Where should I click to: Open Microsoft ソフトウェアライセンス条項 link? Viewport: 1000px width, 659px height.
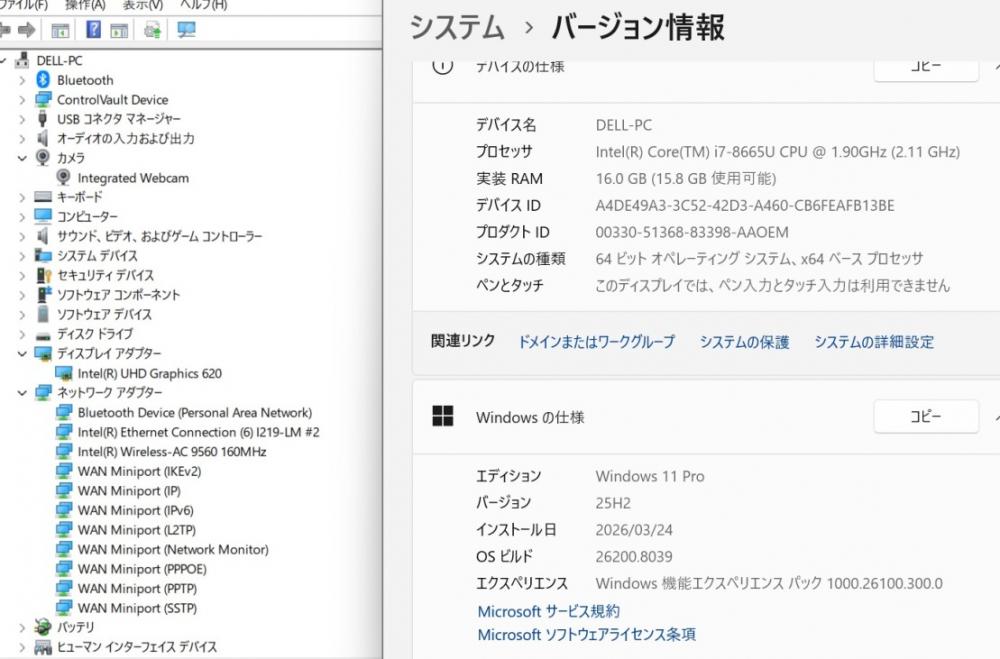click(587, 635)
